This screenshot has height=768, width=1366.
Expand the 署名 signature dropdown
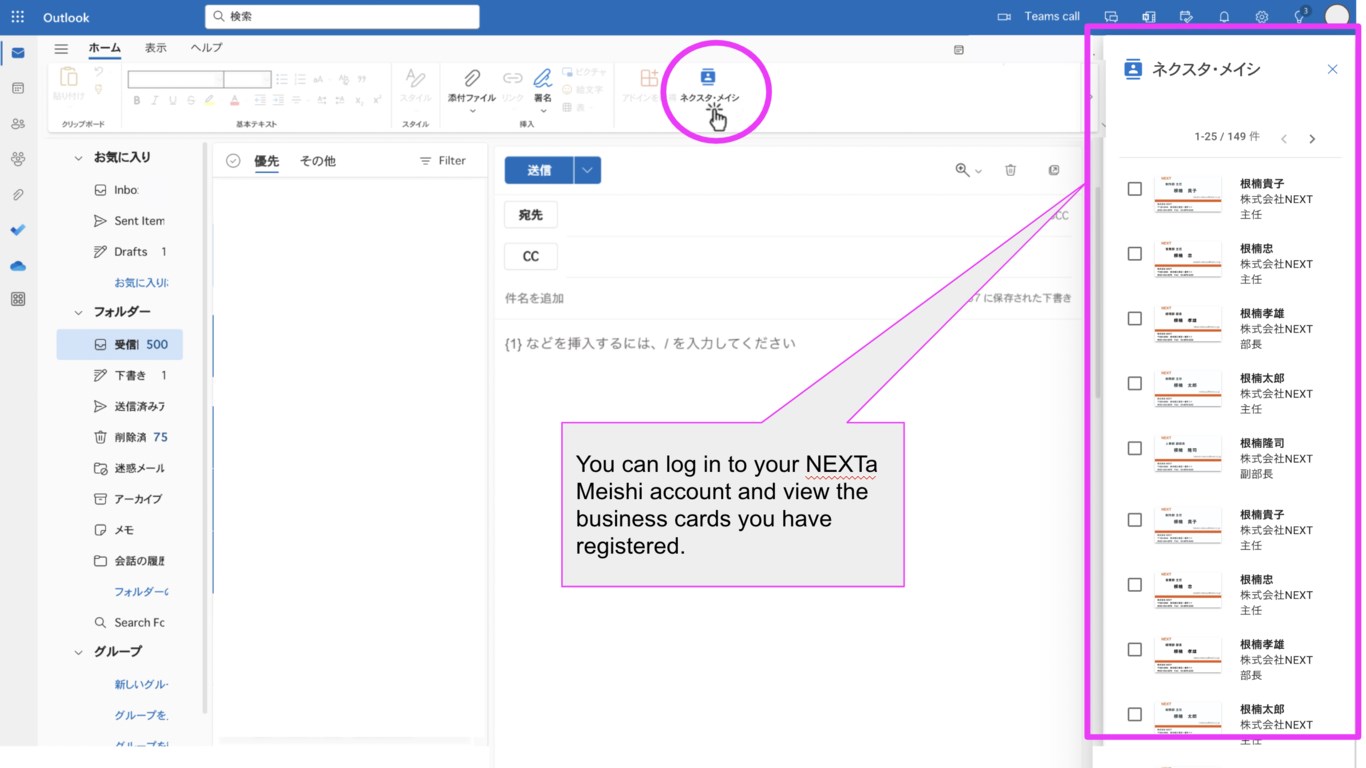(543, 110)
